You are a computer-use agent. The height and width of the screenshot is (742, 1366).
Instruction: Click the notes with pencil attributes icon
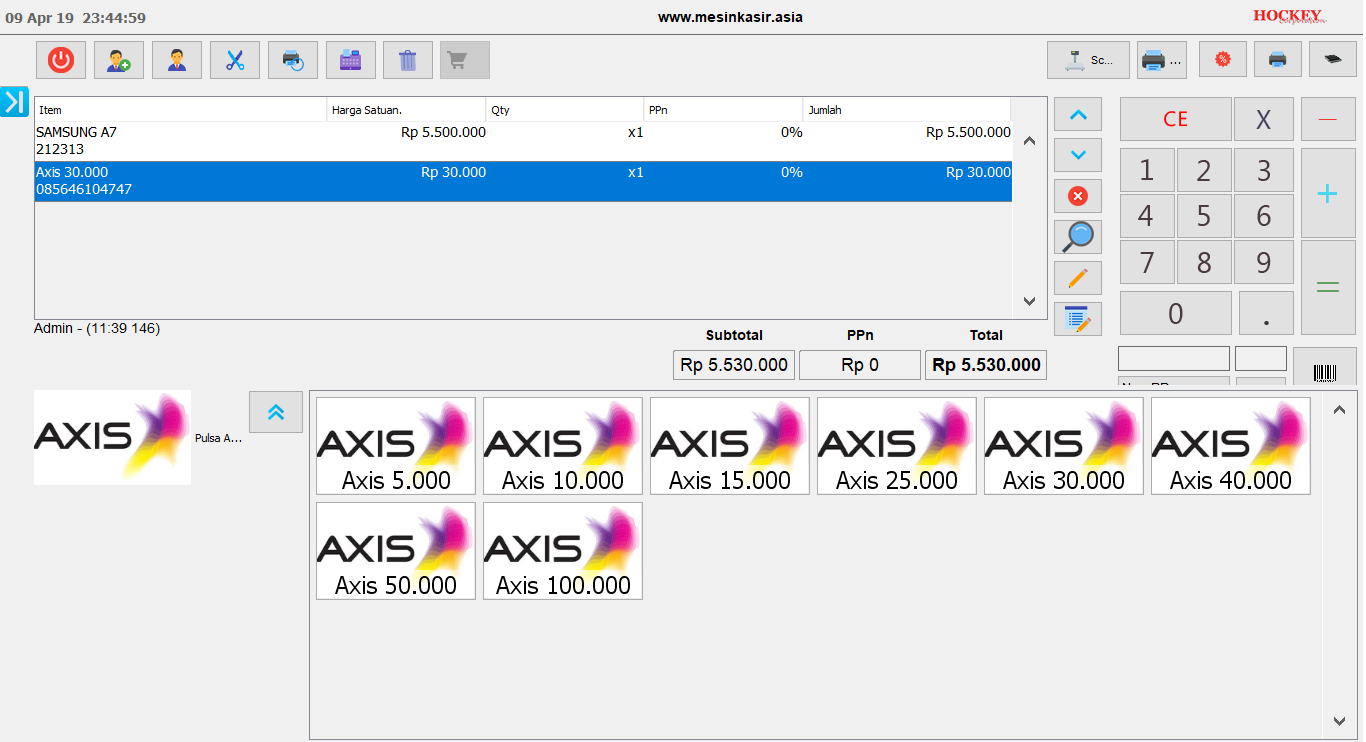pyautogui.click(x=1078, y=319)
